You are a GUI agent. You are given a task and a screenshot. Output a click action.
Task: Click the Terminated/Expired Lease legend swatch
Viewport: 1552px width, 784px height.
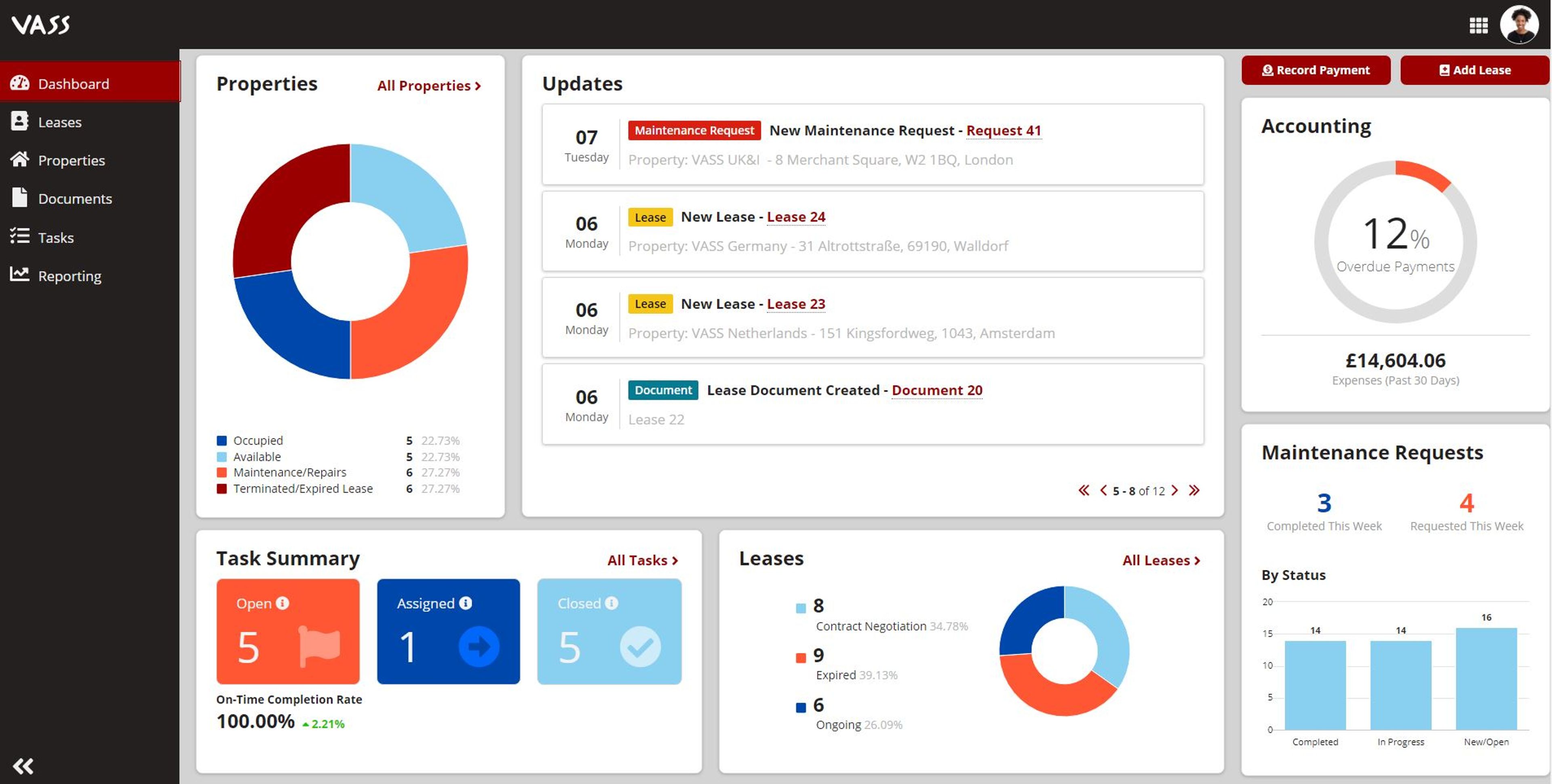coord(222,488)
